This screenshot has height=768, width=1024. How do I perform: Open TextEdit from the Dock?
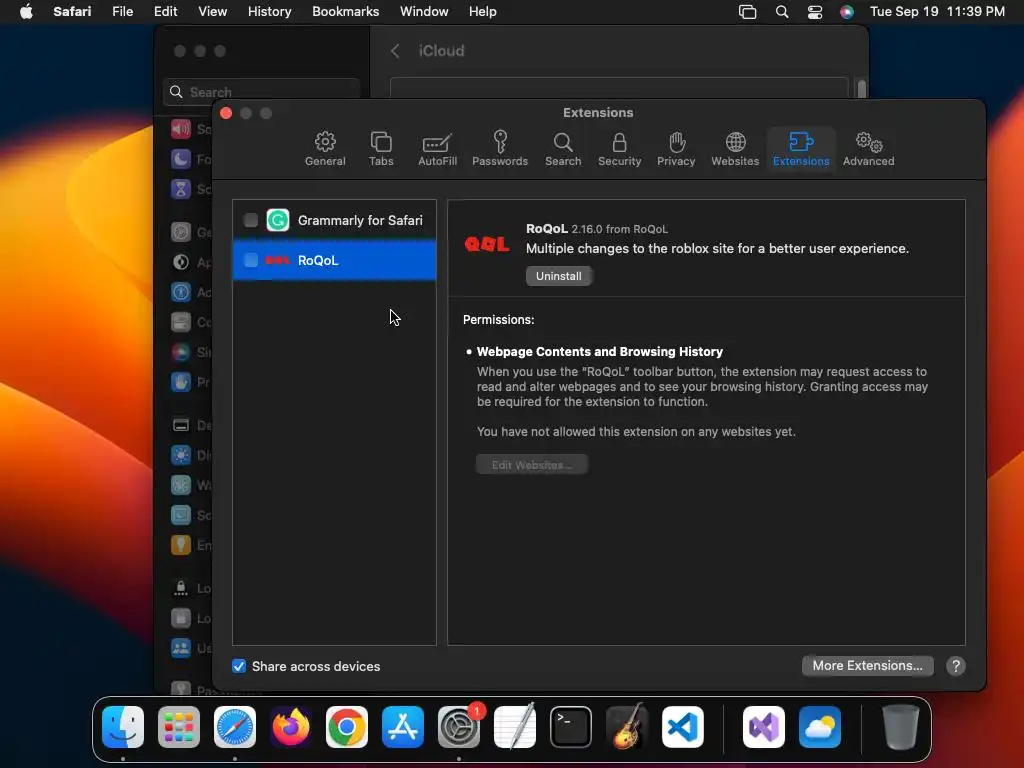coord(515,727)
